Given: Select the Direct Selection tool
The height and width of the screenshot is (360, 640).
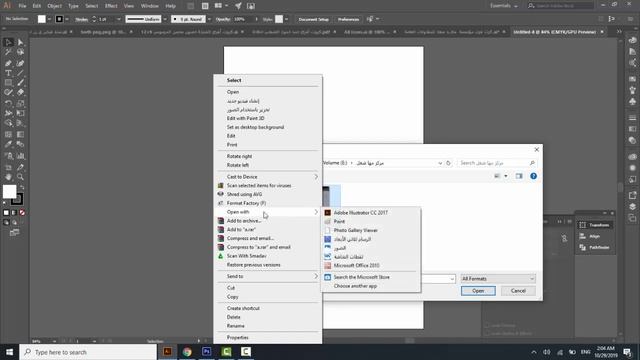Looking at the screenshot, I should [20, 42].
